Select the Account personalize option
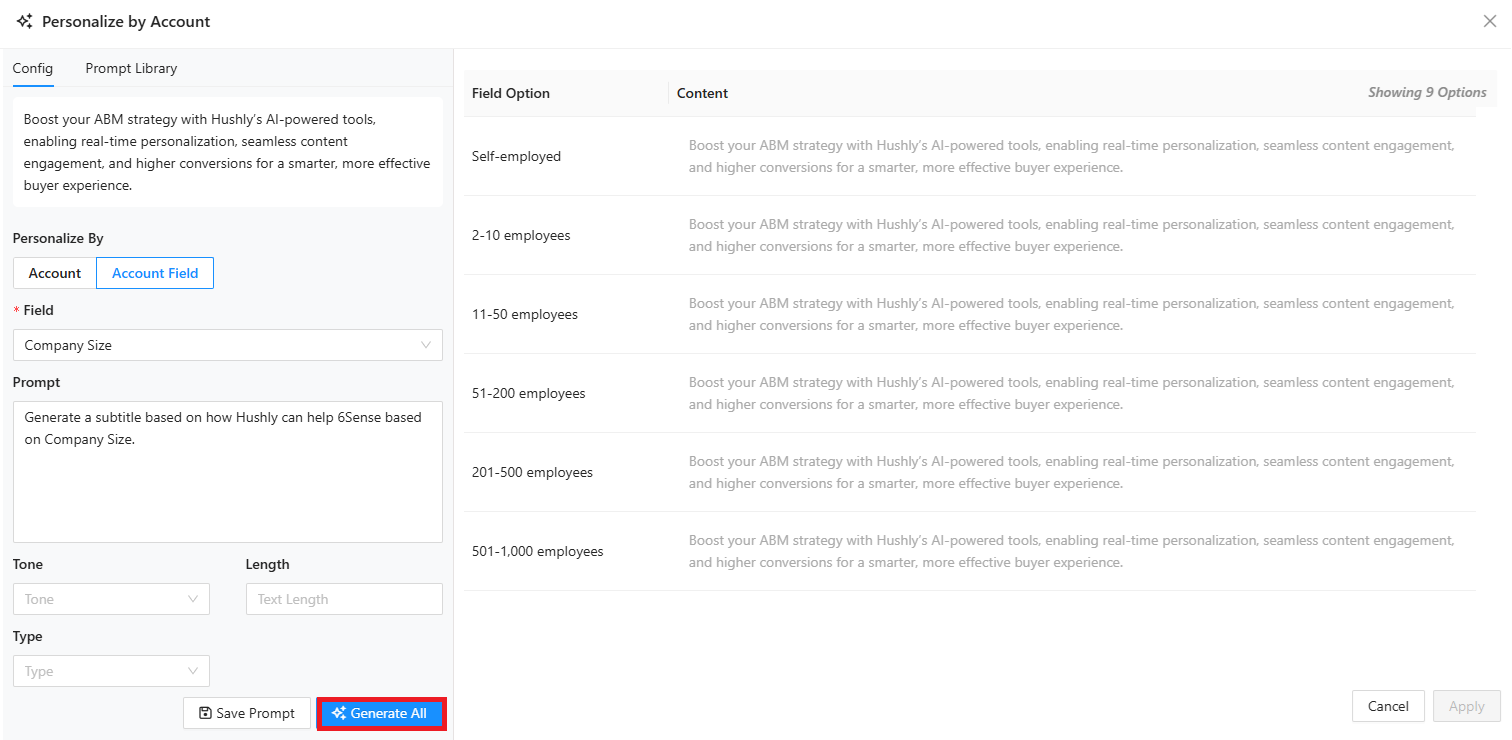 tap(55, 273)
